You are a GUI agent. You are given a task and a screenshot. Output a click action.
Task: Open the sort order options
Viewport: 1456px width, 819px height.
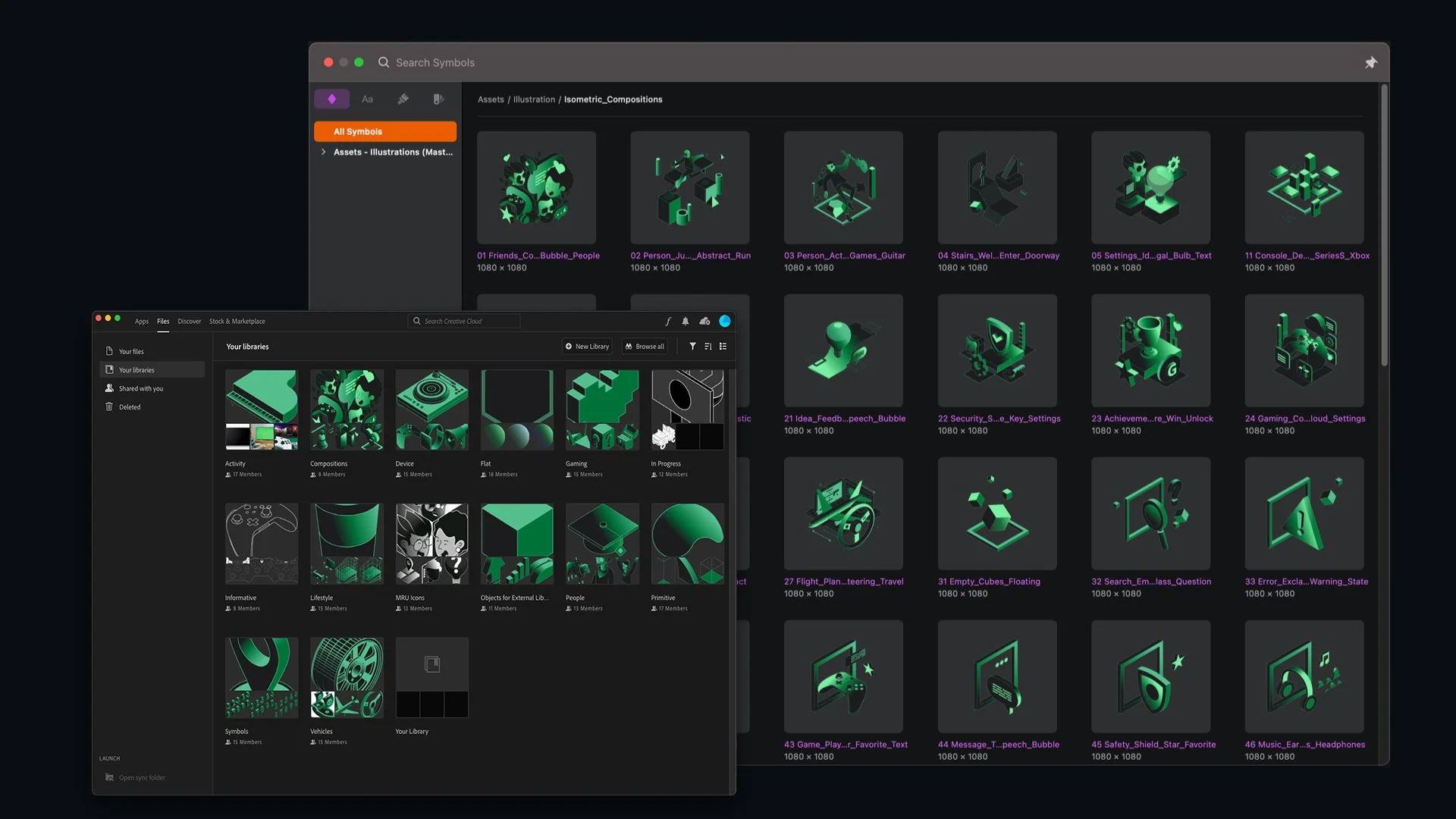coord(708,347)
